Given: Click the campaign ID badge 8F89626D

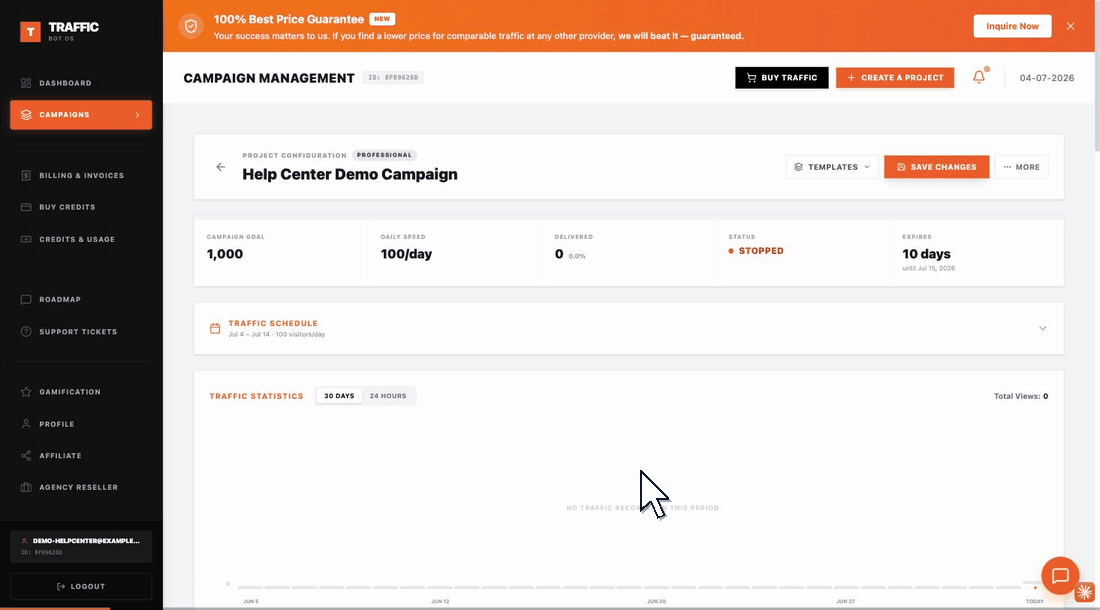Looking at the screenshot, I should click(394, 78).
